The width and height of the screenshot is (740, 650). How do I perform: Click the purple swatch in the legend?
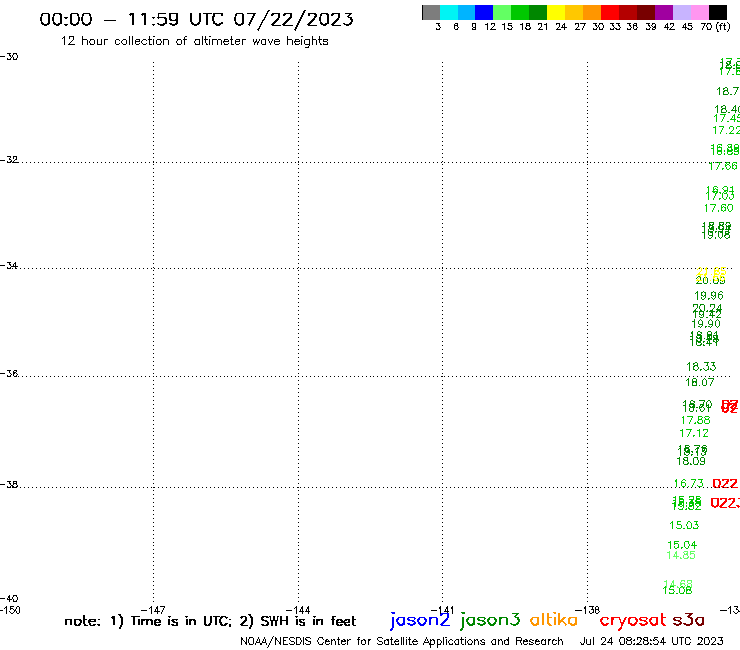click(664, 12)
